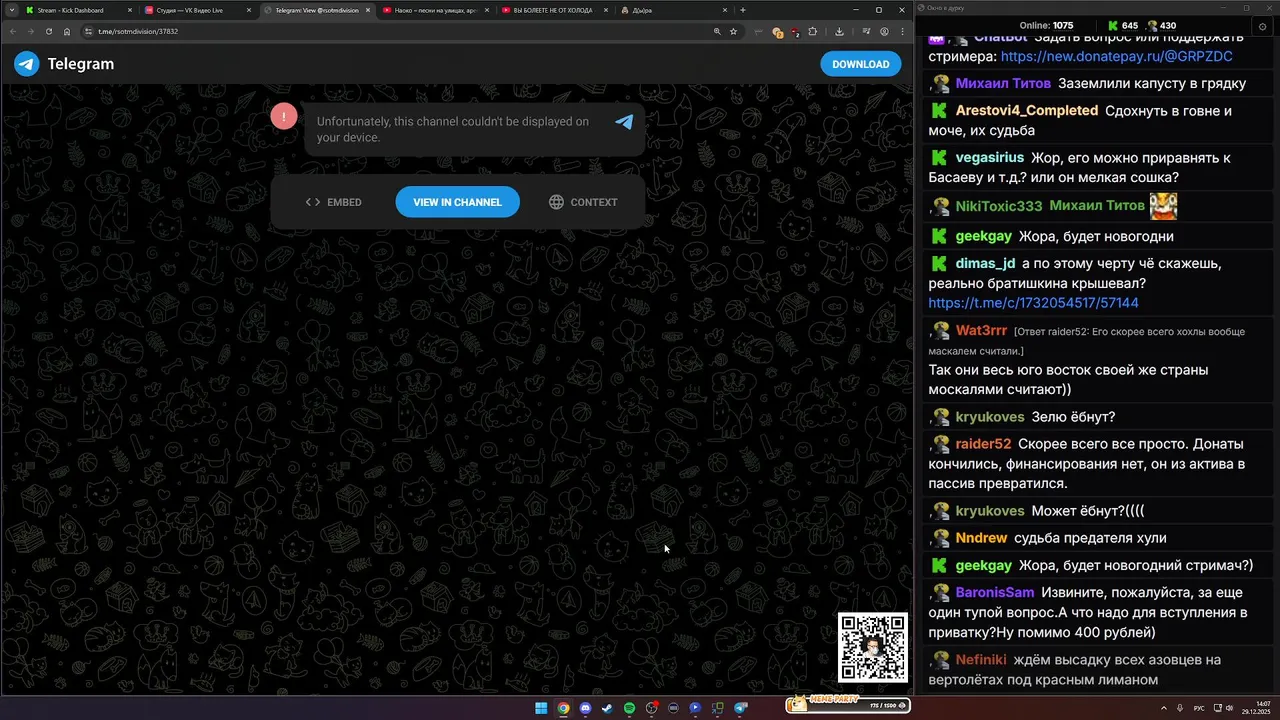Open the browser home page
The height and width of the screenshot is (720, 1280).
pos(67,31)
